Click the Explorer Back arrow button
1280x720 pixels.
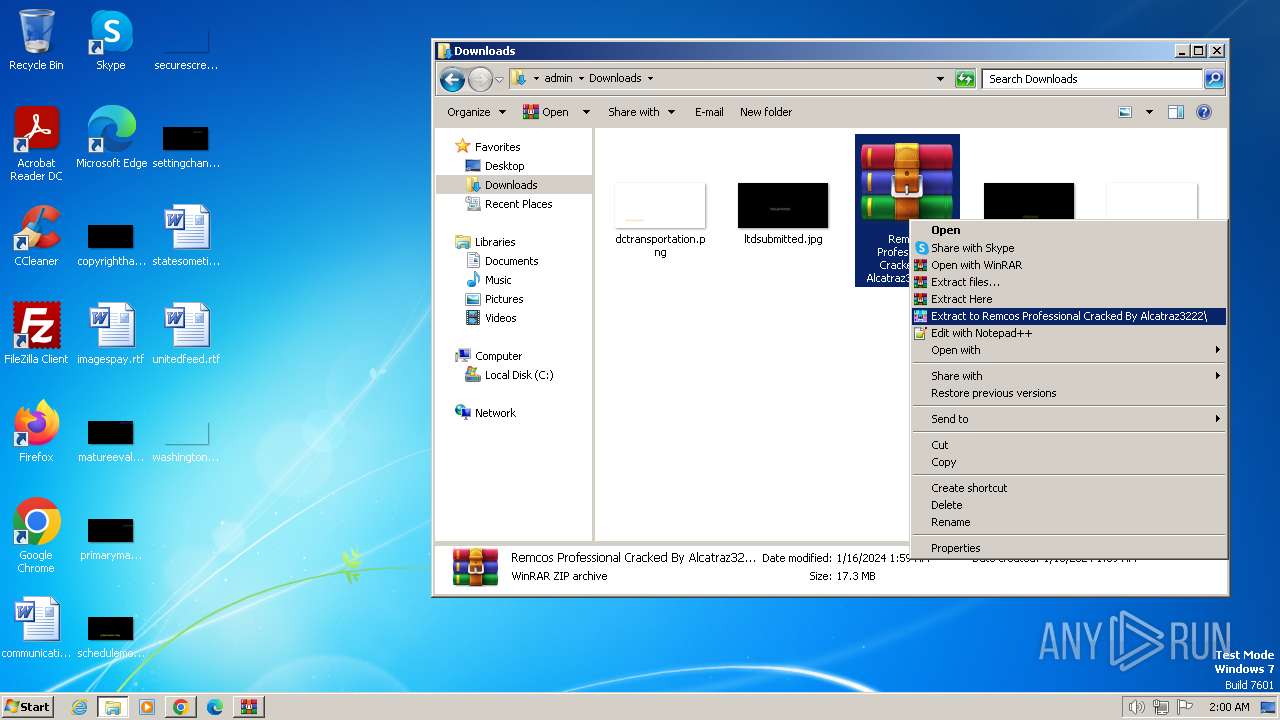tap(452, 79)
